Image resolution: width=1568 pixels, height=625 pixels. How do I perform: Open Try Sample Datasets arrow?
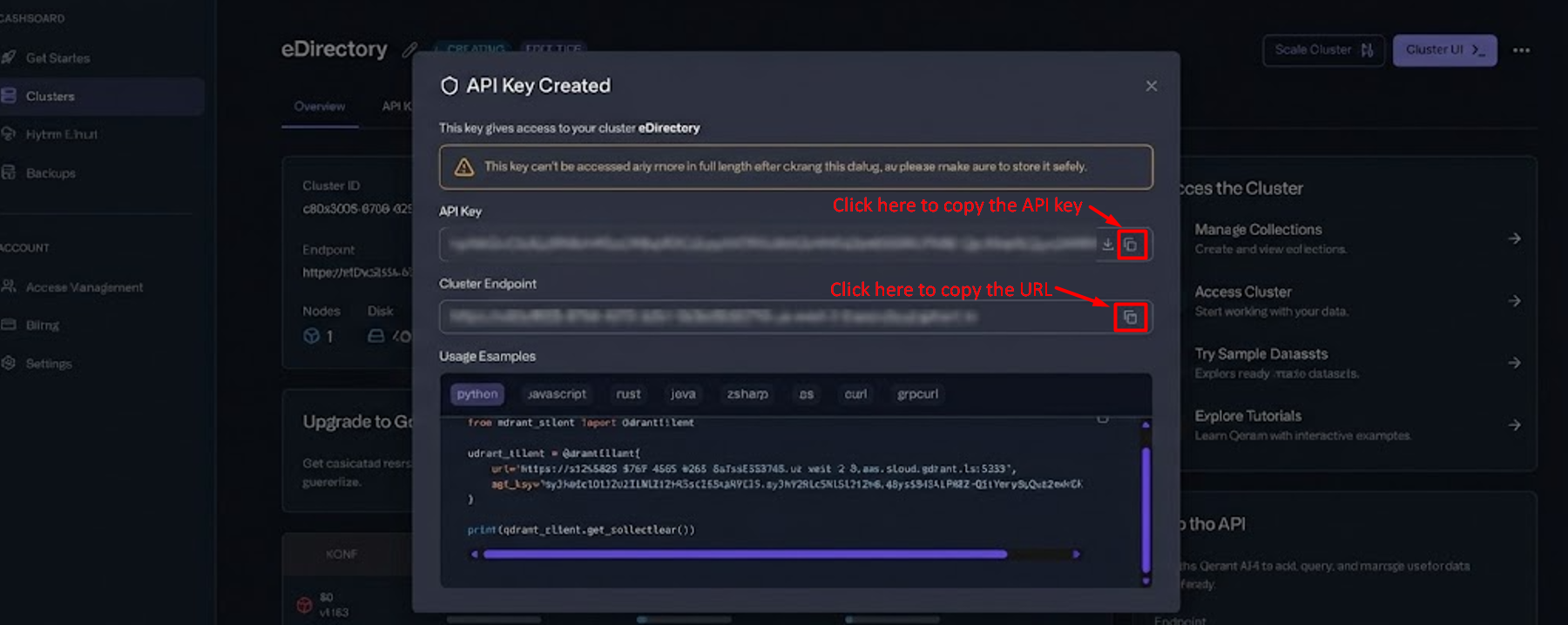click(x=1514, y=363)
